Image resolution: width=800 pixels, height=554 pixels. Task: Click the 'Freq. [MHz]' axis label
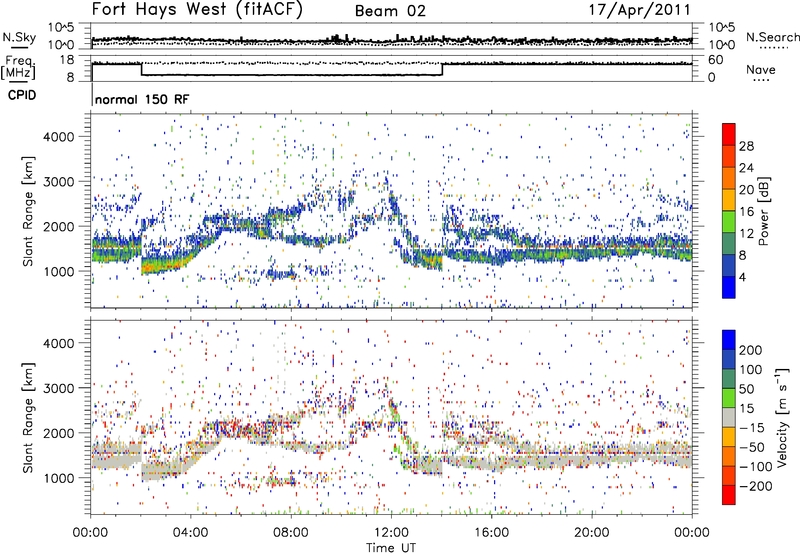(18, 68)
